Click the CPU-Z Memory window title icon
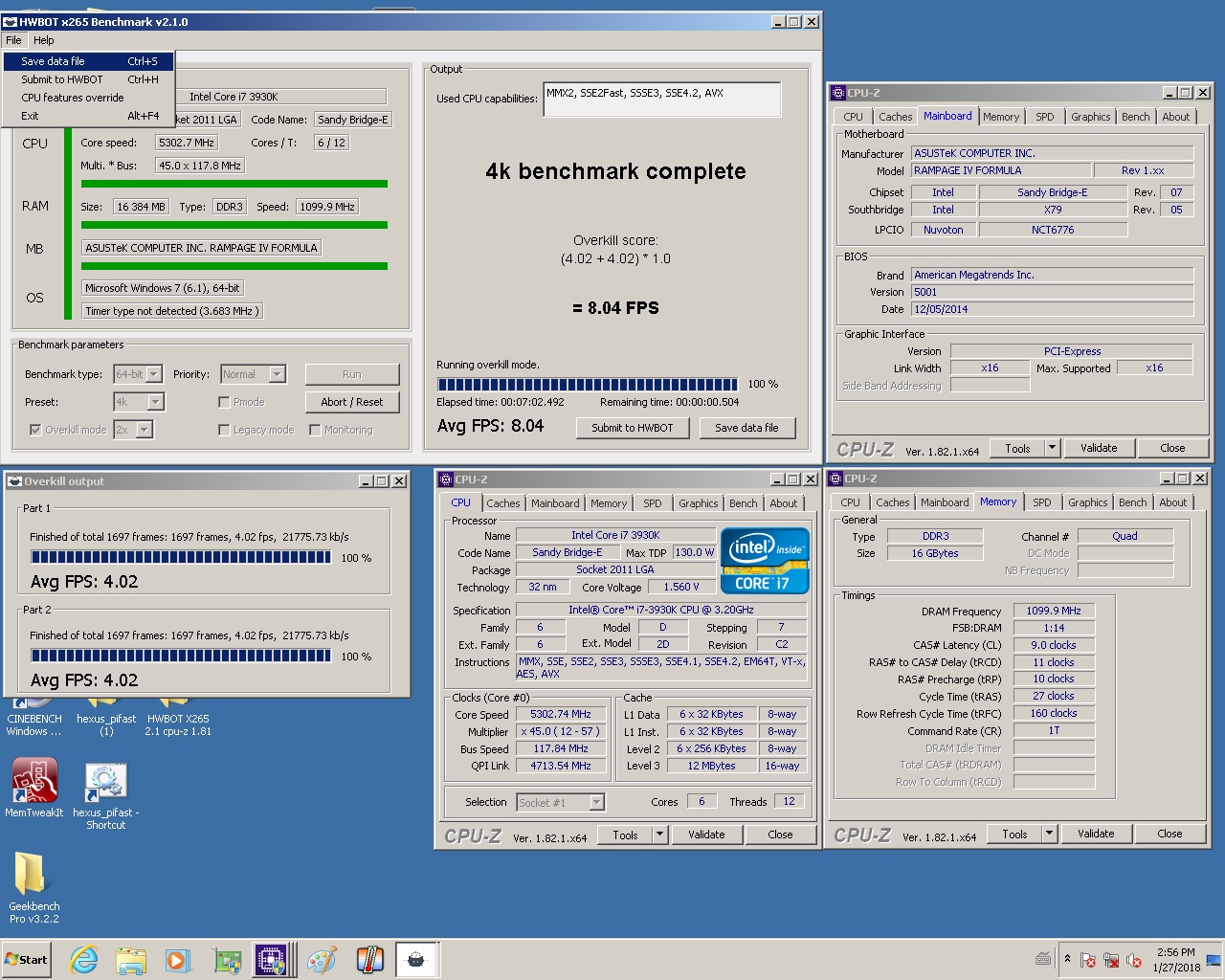The width and height of the screenshot is (1225, 980). pyautogui.click(x=835, y=479)
